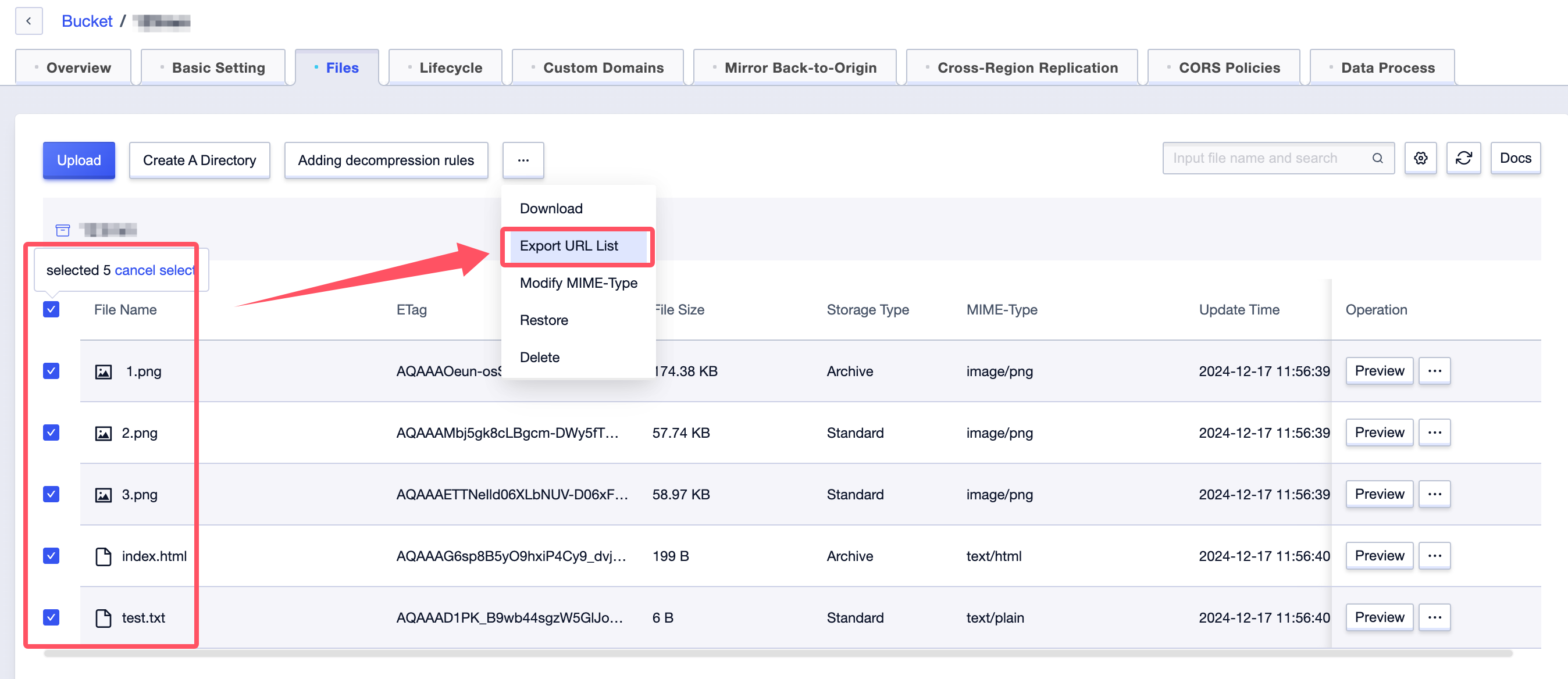Uncheck the 3.png checkbox
The height and width of the screenshot is (679, 1568).
51,494
